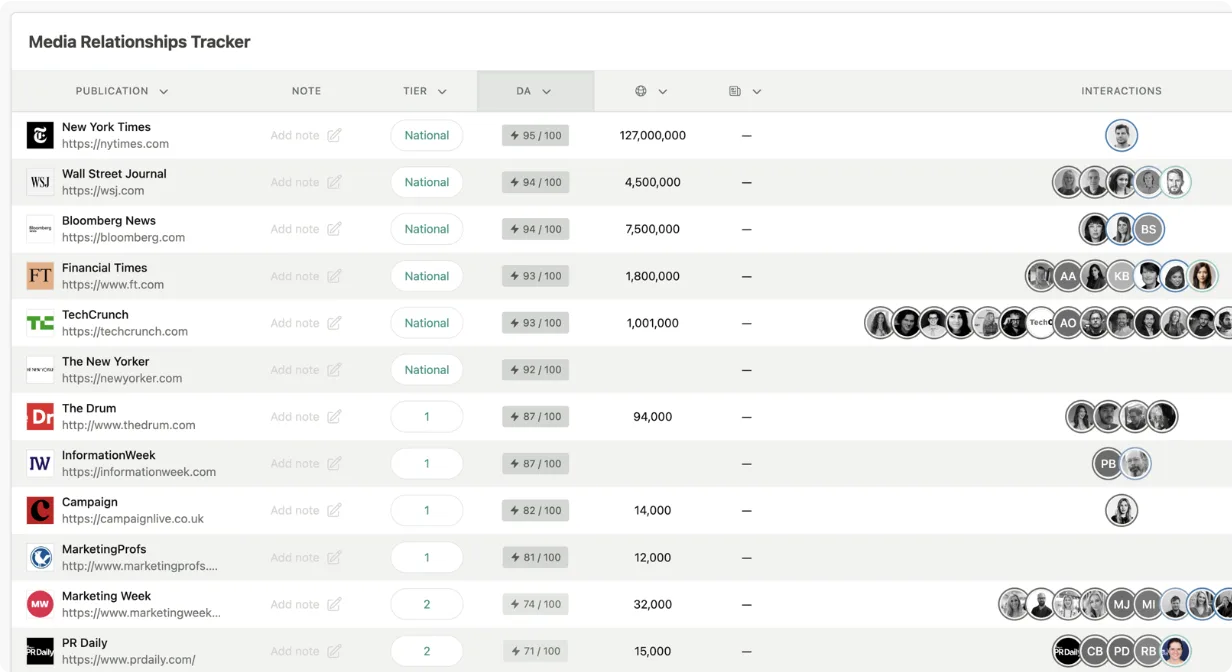Open https://nytimes.com link
The image size is (1232, 672).
(x=115, y=144)
